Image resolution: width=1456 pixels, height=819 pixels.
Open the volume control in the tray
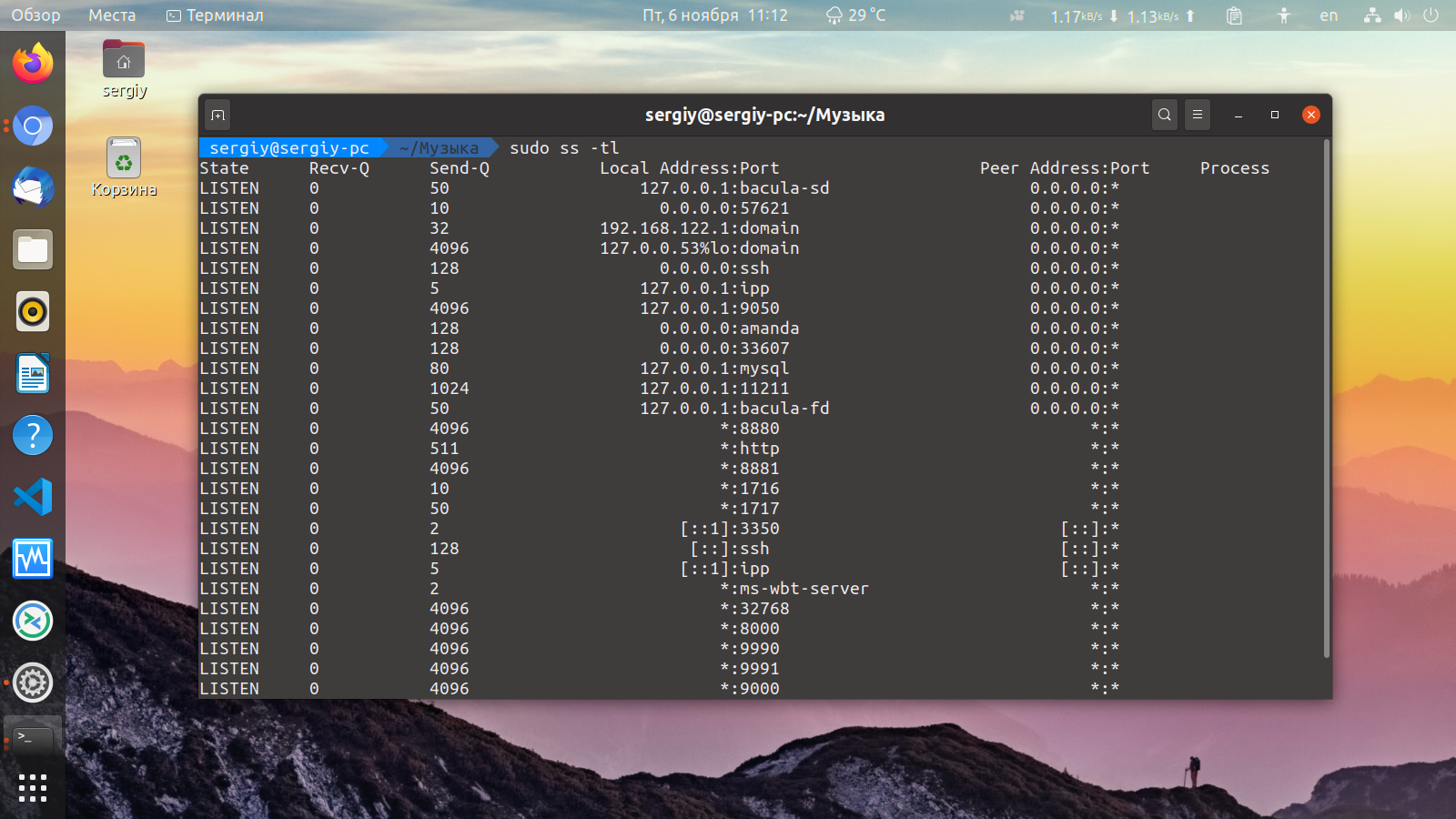[x=1402, y=15]
